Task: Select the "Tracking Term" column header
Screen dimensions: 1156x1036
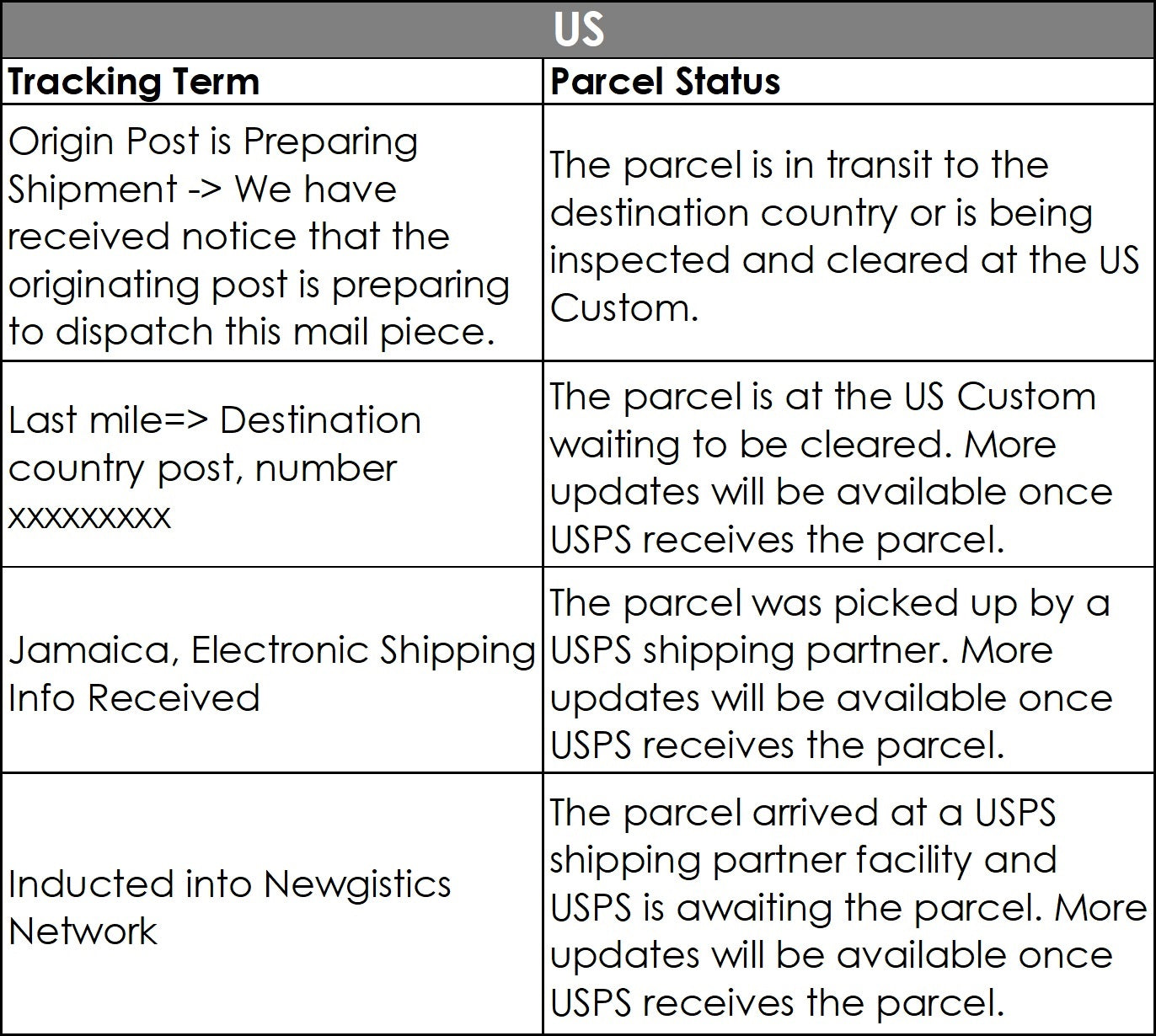Action: point(134,82)
